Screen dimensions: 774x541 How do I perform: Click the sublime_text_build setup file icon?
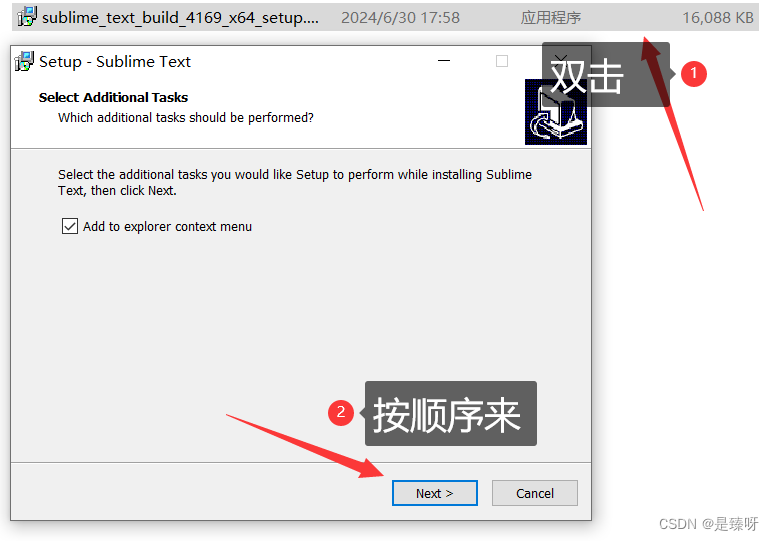pos(27,17)
